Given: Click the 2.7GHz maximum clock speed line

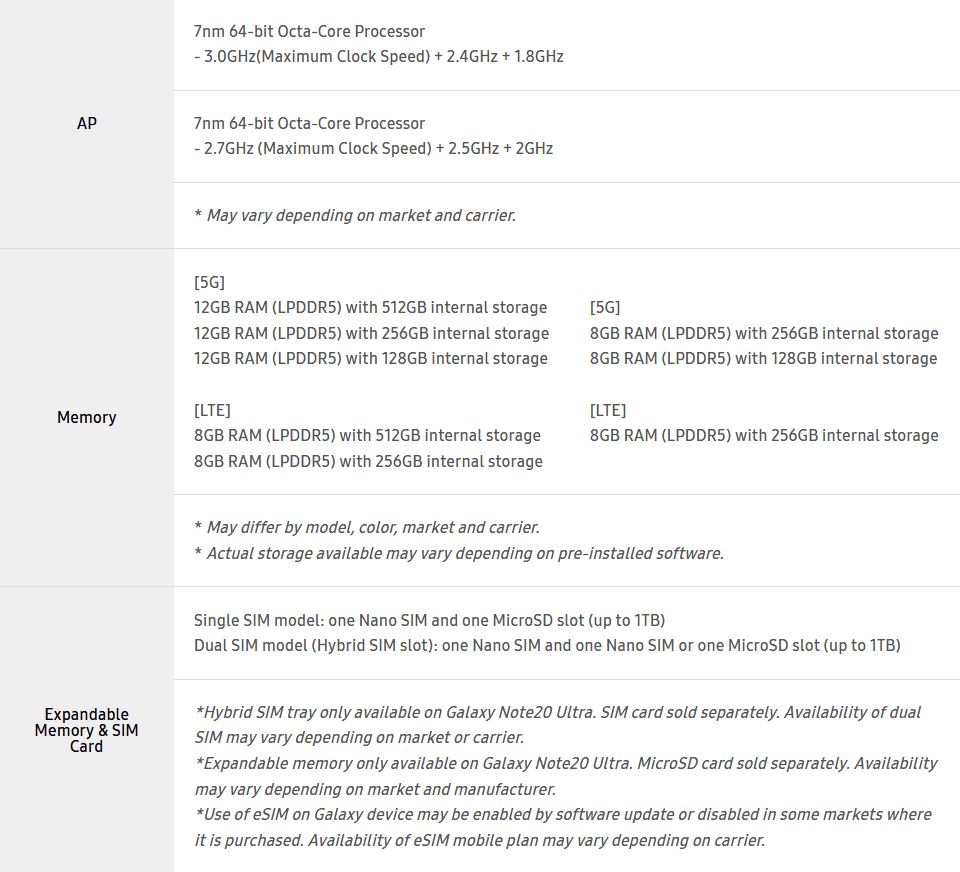Looking at the screenshot, I should (x=373, y=149).
